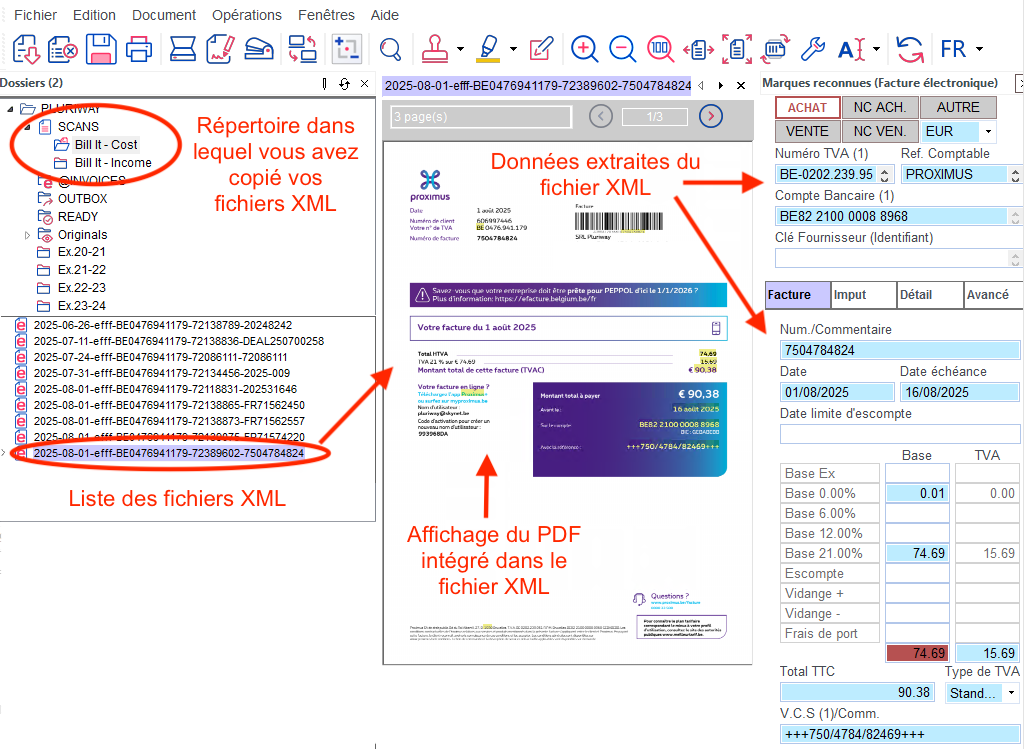Set document type to AUTRE
The width and height of the screenshot is (1025, 749).
(x=958, y=107)
